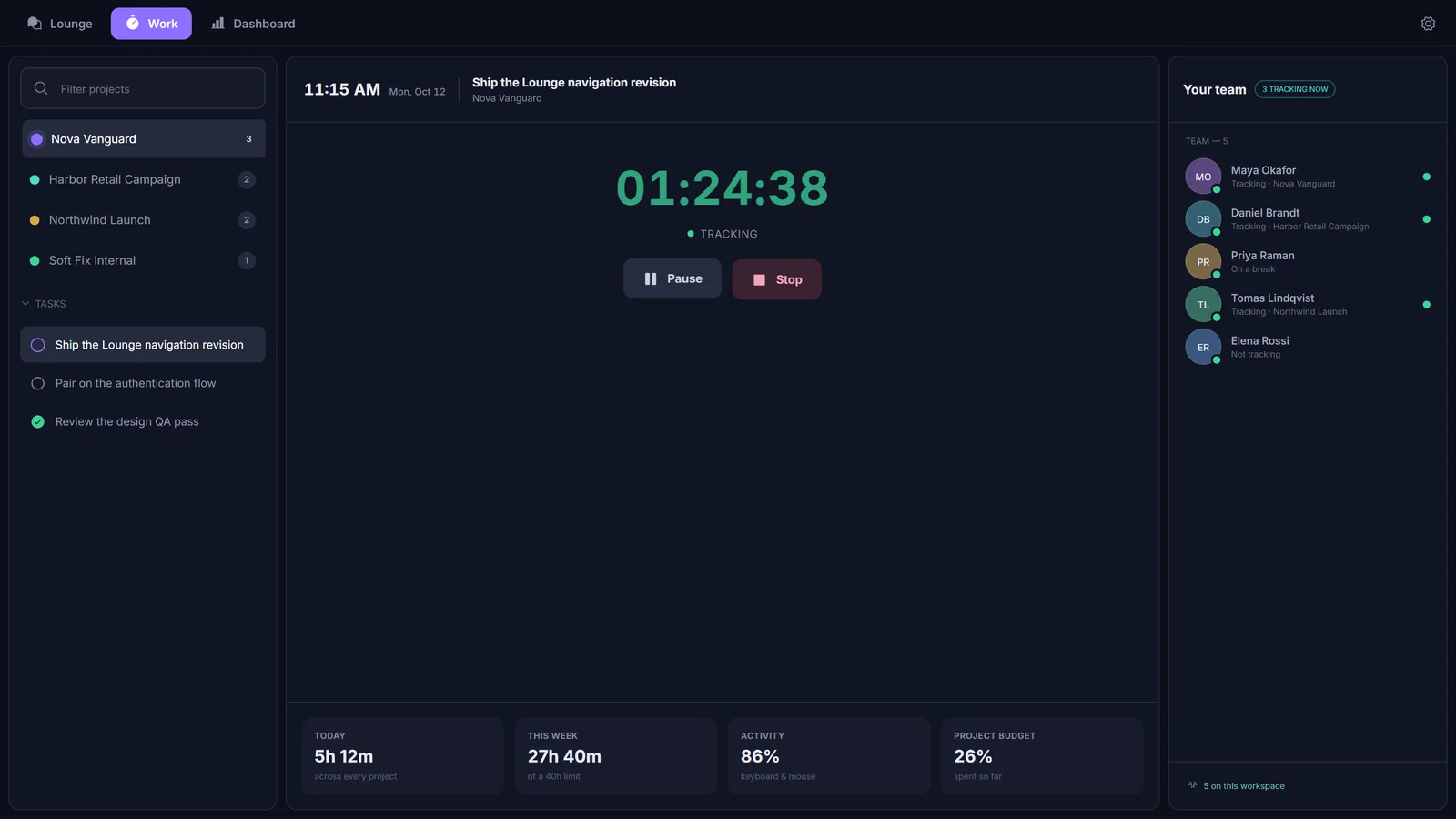Click the Harbor Retail Campaign count badge
This screenshot has height=819, width=1456.
click(247, 179)
